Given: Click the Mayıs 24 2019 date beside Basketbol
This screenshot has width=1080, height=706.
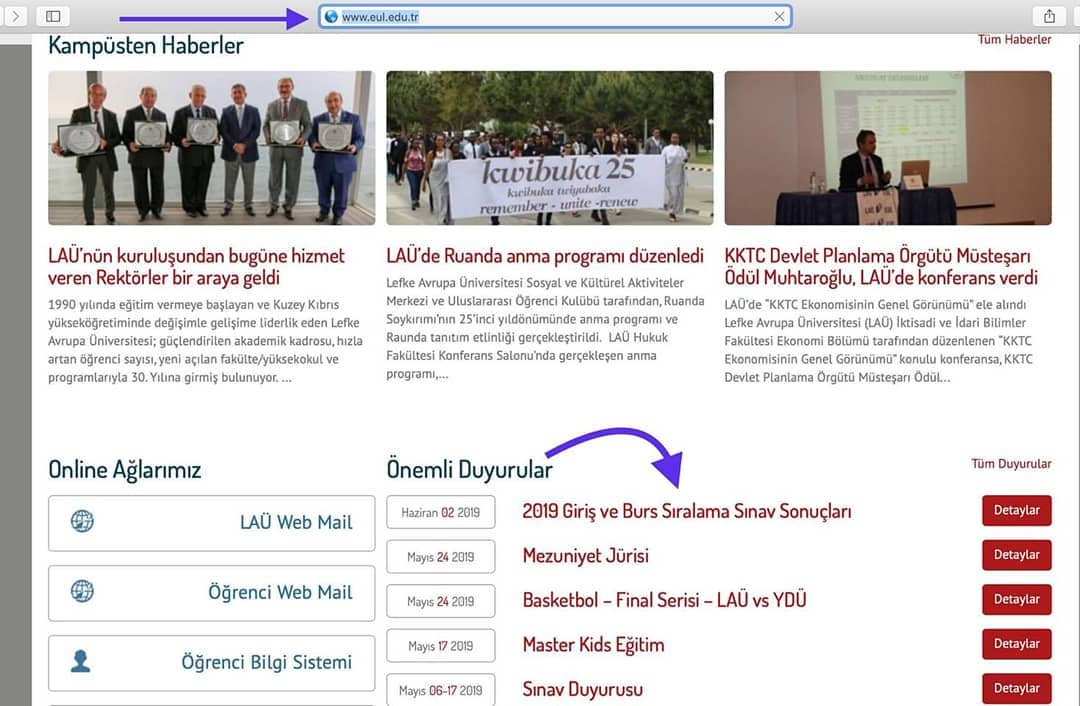Looking at the screenshot, I should point(441,601).
